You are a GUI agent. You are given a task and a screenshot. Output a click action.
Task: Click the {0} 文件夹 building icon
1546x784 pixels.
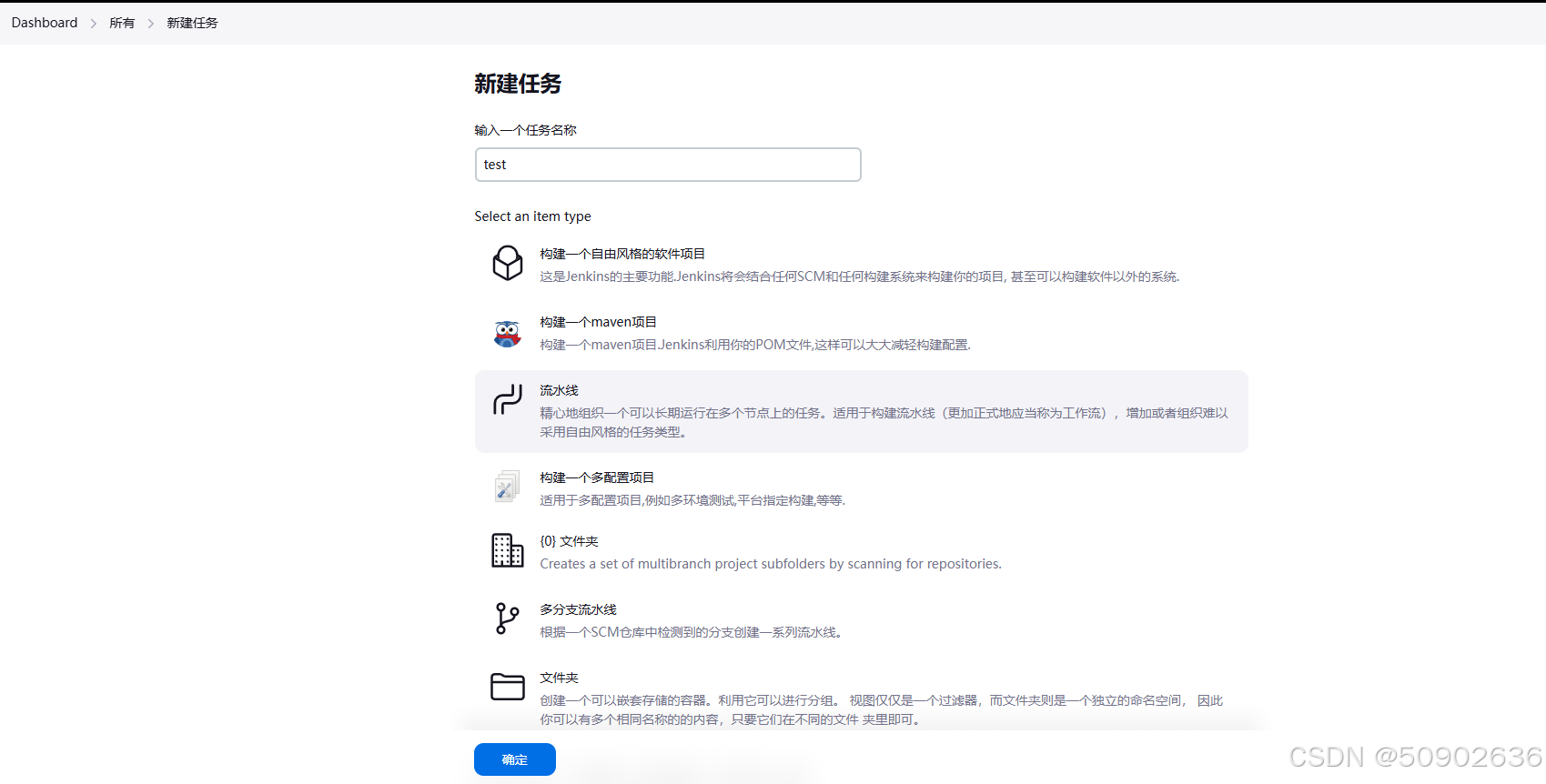click(x=508, y=550)
